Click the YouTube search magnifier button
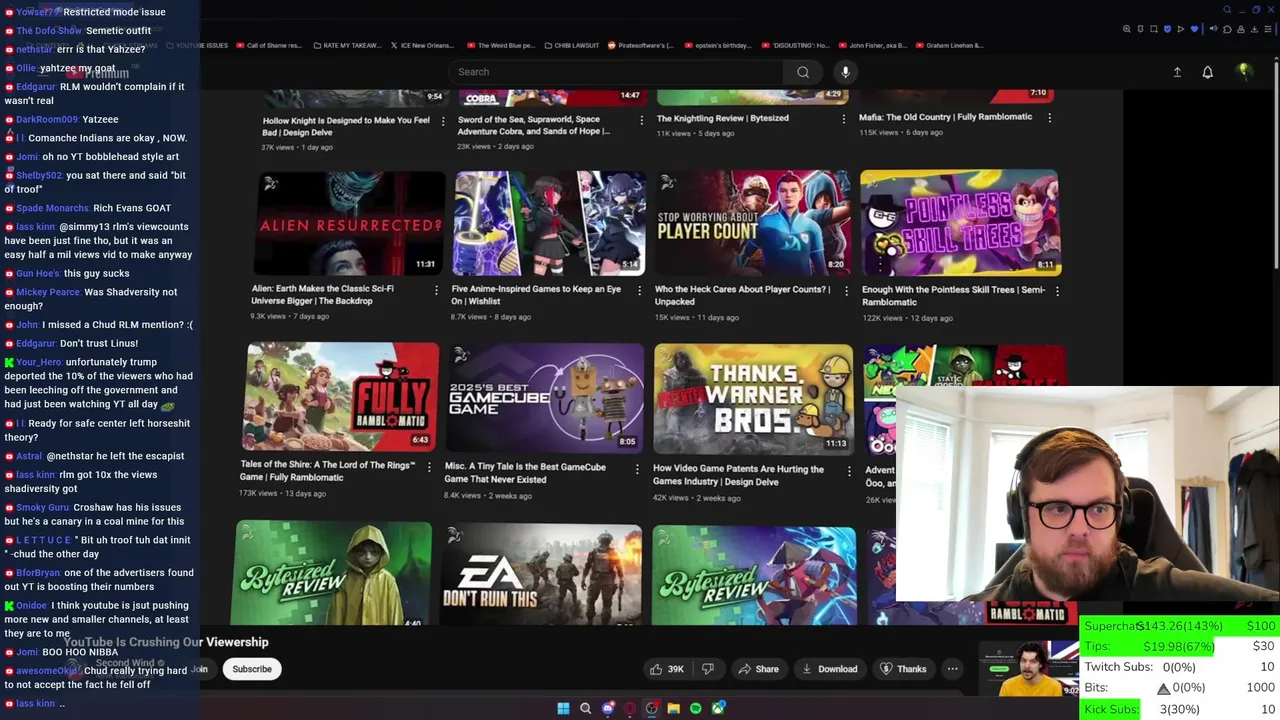This screenshot has width=1280, height=720. click(x=802, y=72)
